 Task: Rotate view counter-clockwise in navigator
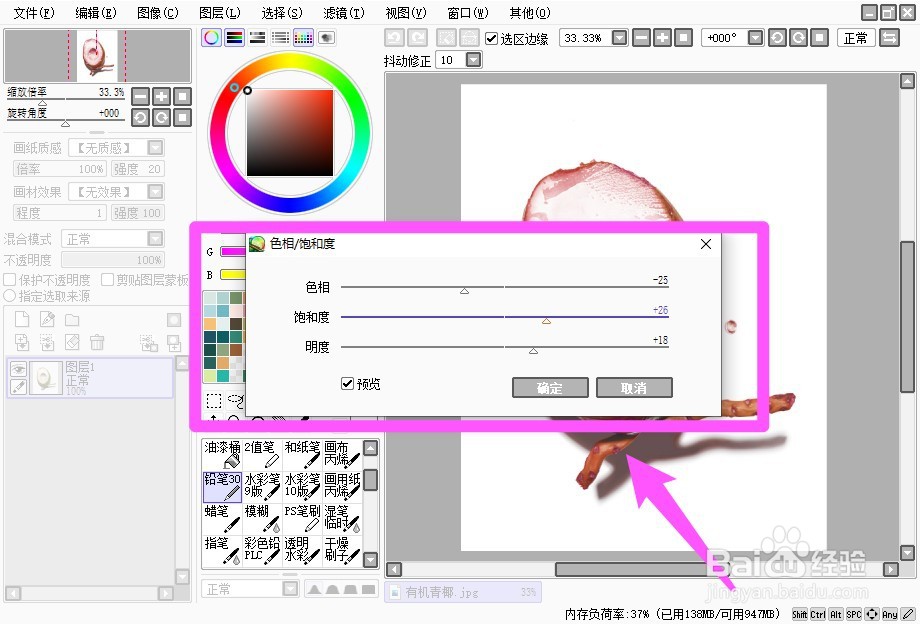[140, 117]
